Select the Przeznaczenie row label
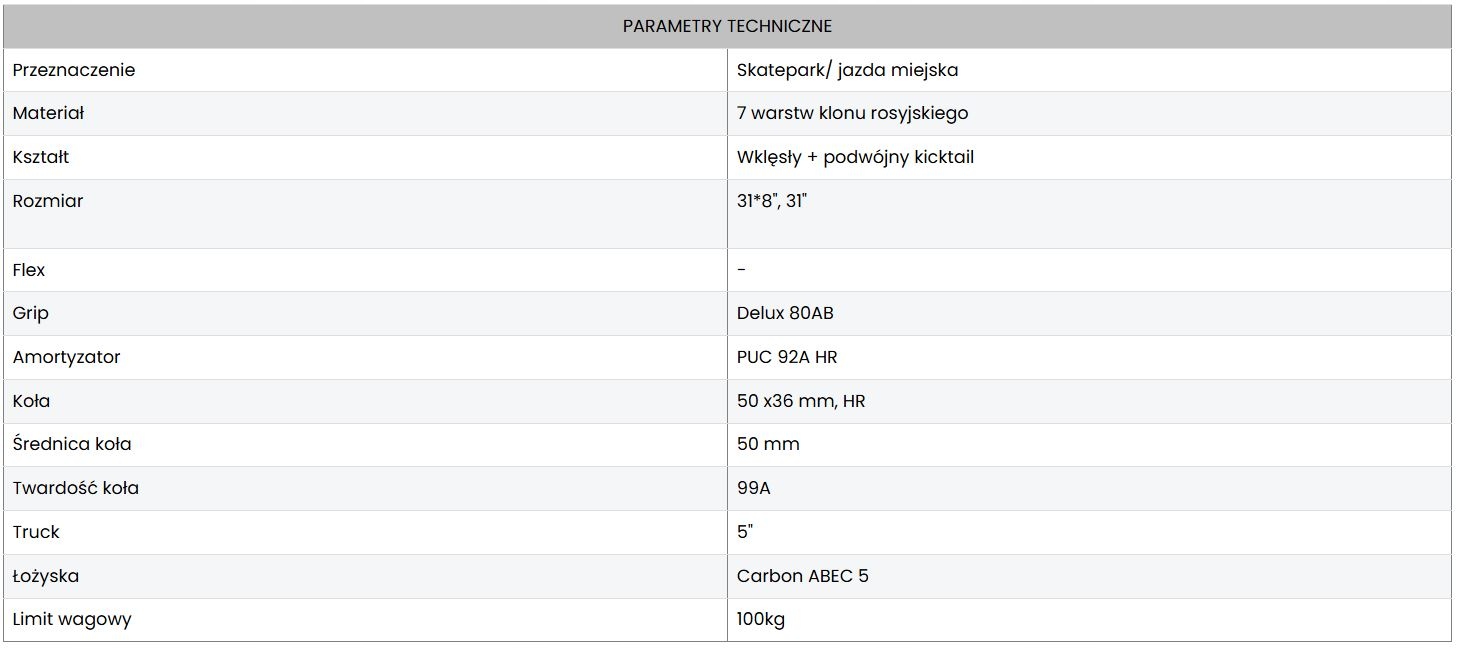The image size is (1459, 648). [74, 70]
